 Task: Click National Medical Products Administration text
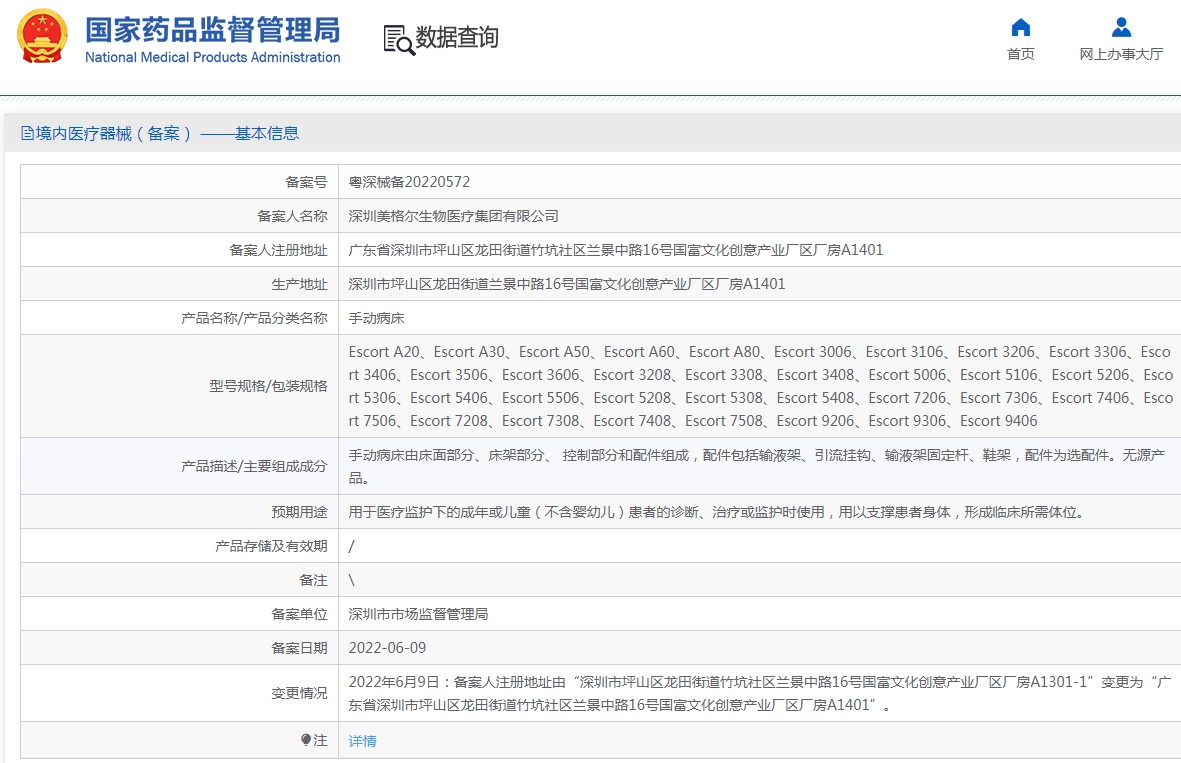point(212,57)
